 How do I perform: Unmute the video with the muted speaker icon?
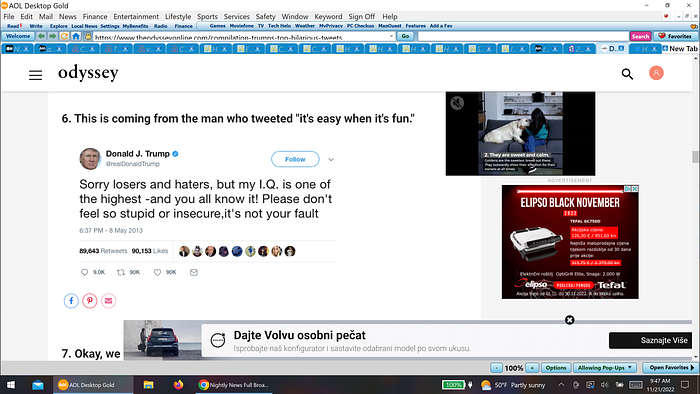[457, 103]
